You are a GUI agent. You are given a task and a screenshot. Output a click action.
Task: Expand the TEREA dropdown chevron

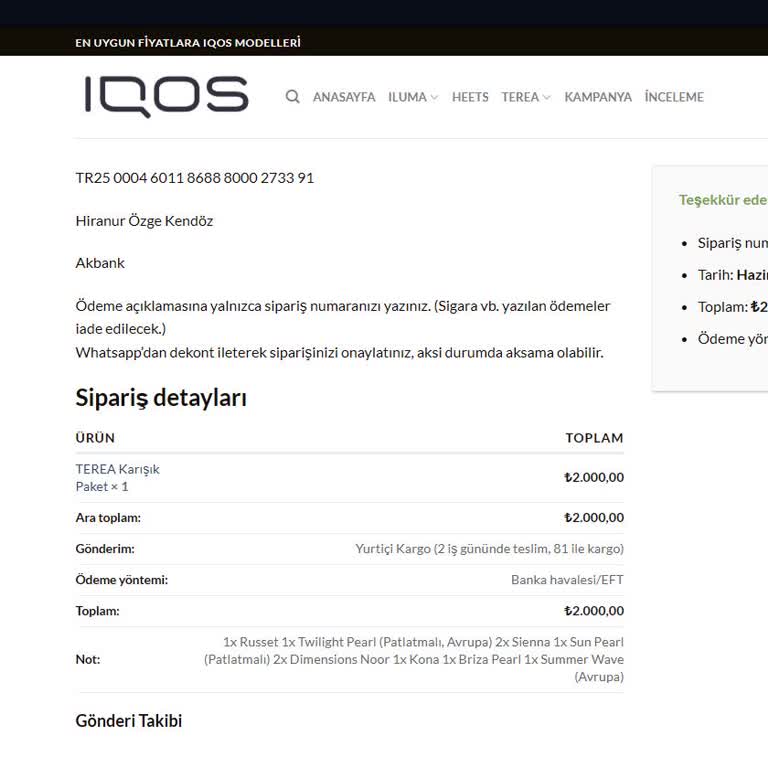(x=547, y=97)
